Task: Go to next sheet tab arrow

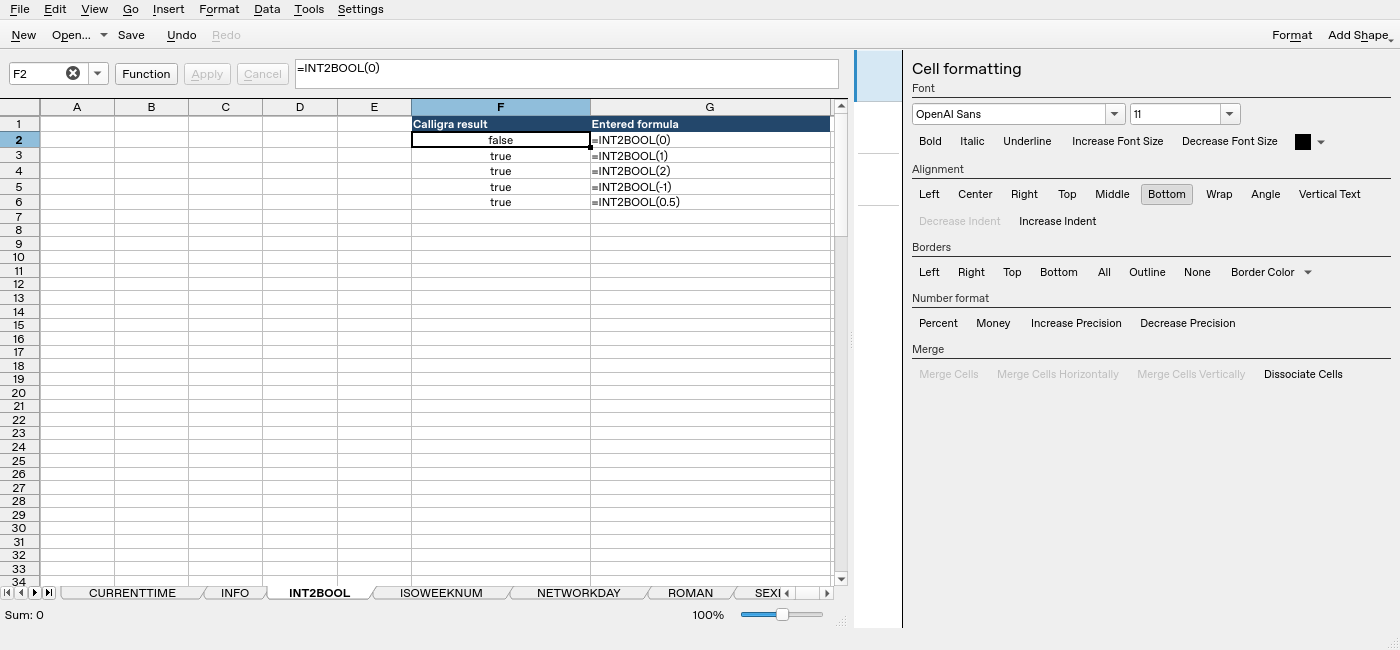Action: tap(35, 593)
